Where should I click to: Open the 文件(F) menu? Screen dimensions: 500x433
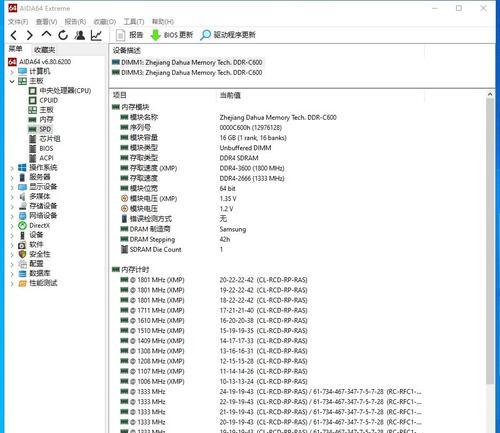18,22
